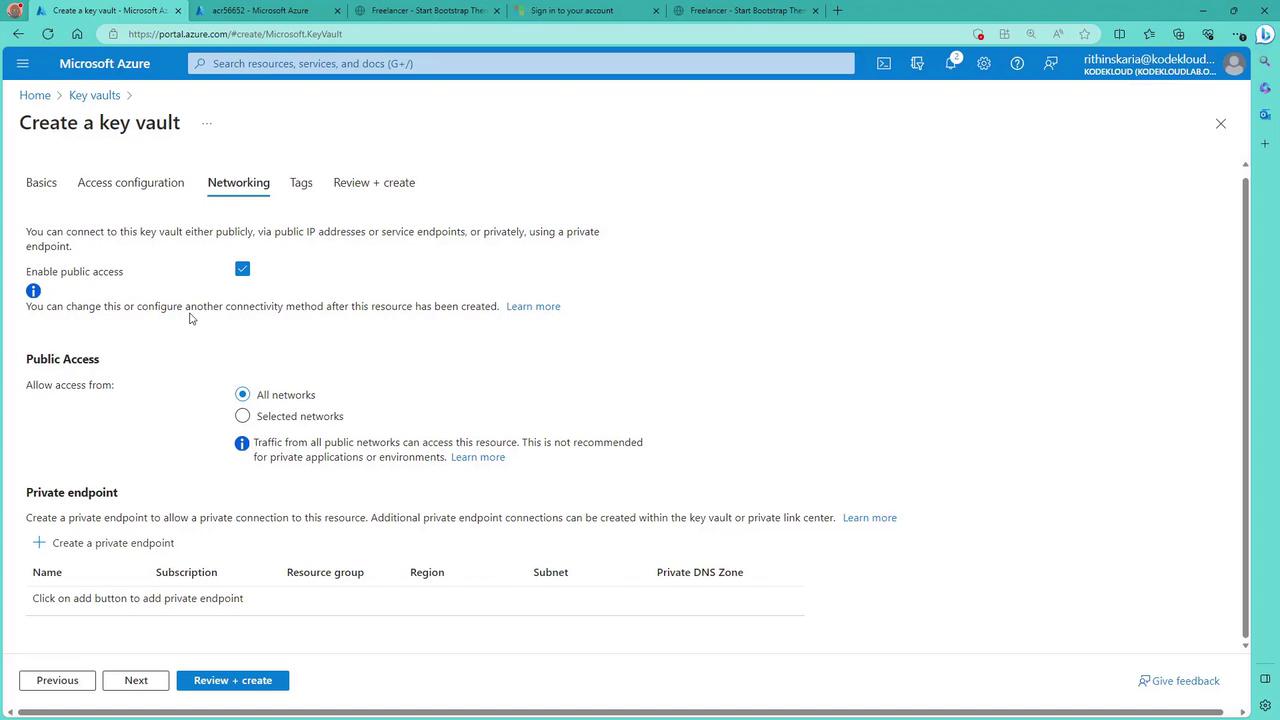Uncheck the Enable public access checkbox
The width and height of the screenshot is (1280, 720).
pos(242,269)
